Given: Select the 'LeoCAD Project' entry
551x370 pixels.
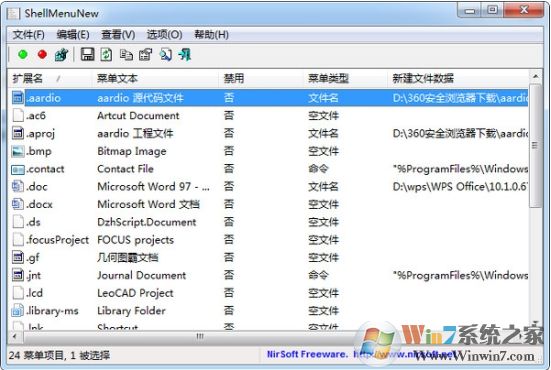Looking at the screenshot, I should (x=135, y=293).
